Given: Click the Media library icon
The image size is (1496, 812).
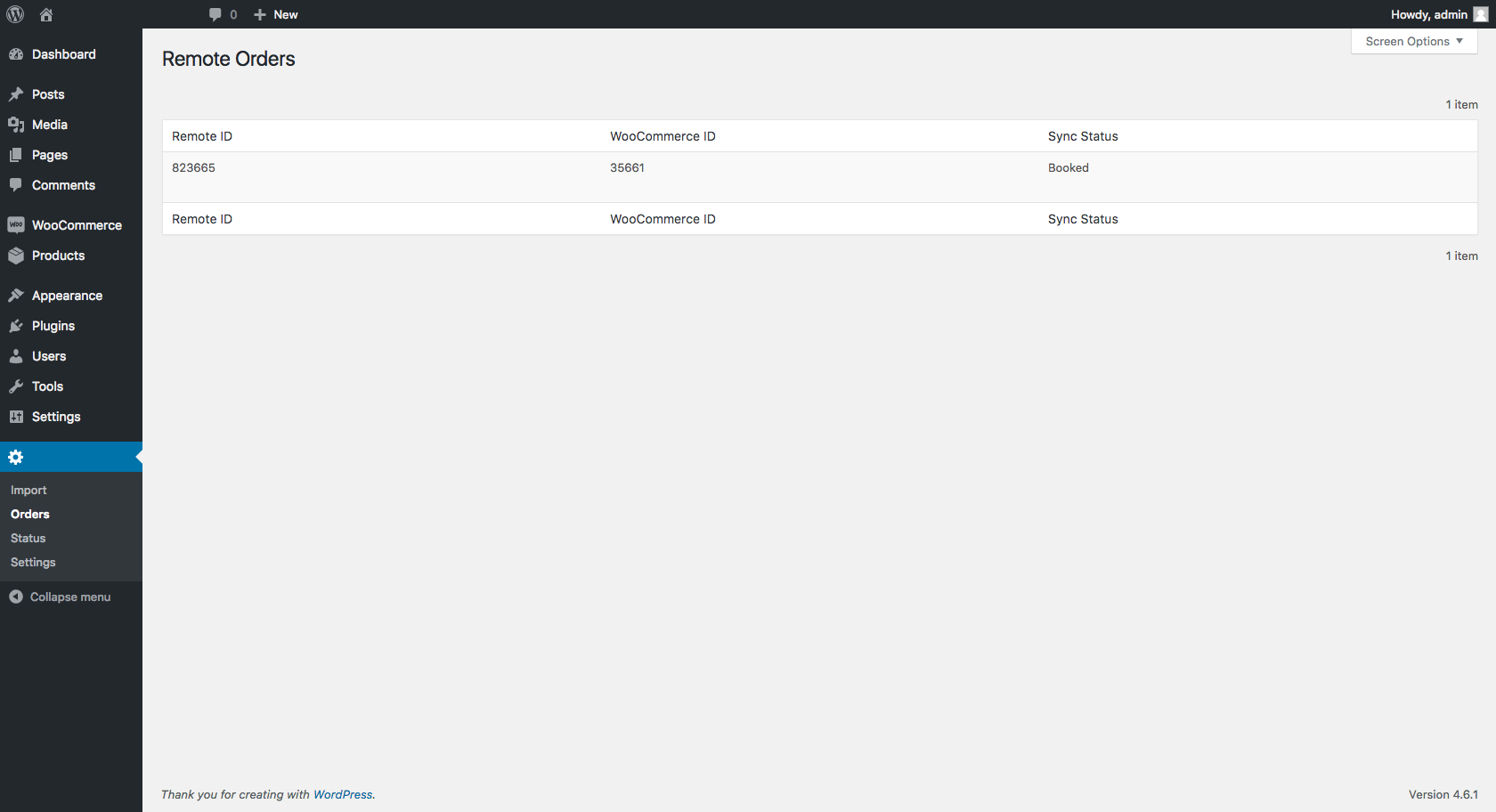Looking at the screenshot, I should point(16,125).
